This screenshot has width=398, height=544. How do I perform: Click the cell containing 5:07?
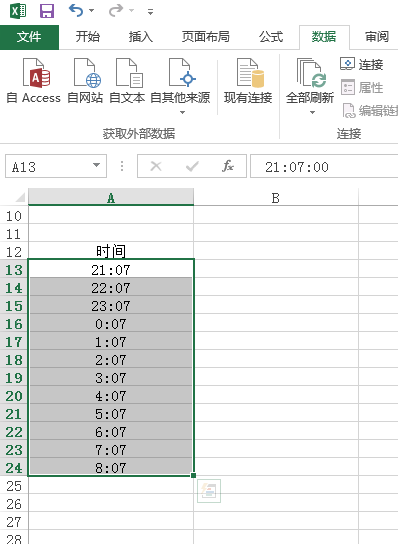(111, 414)
